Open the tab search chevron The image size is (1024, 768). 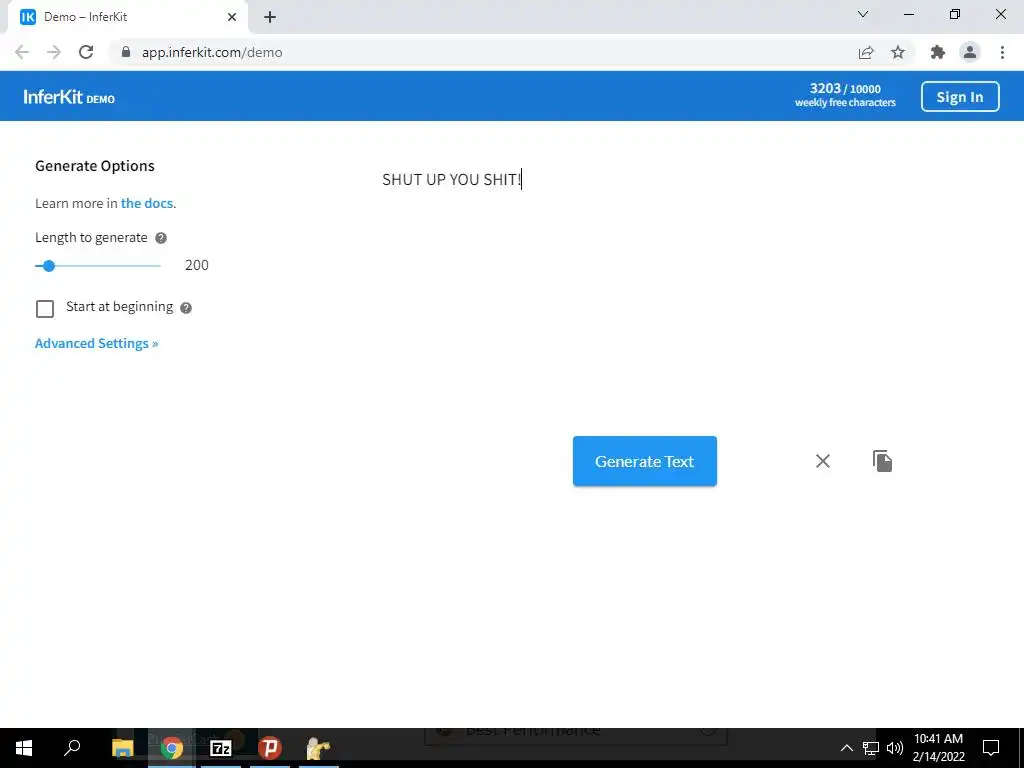pos(863,14)
